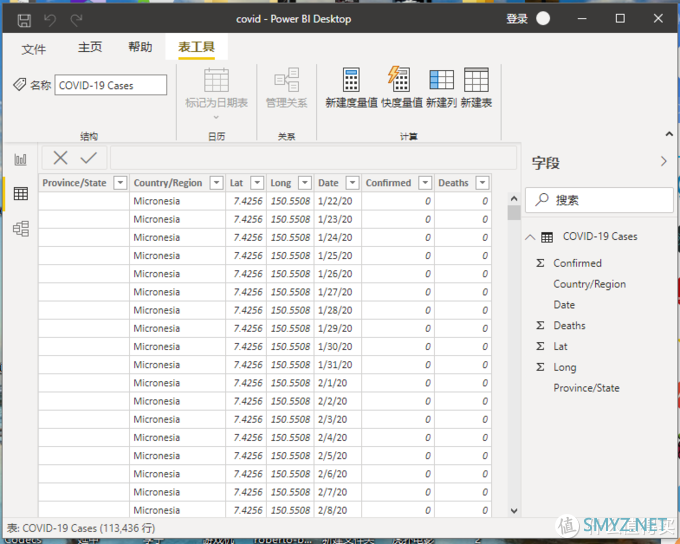Image resolution: width=680 pixels, height=544 pixels.
Task: Open Country/Region column filter dropdown
Action: [216, 183]
